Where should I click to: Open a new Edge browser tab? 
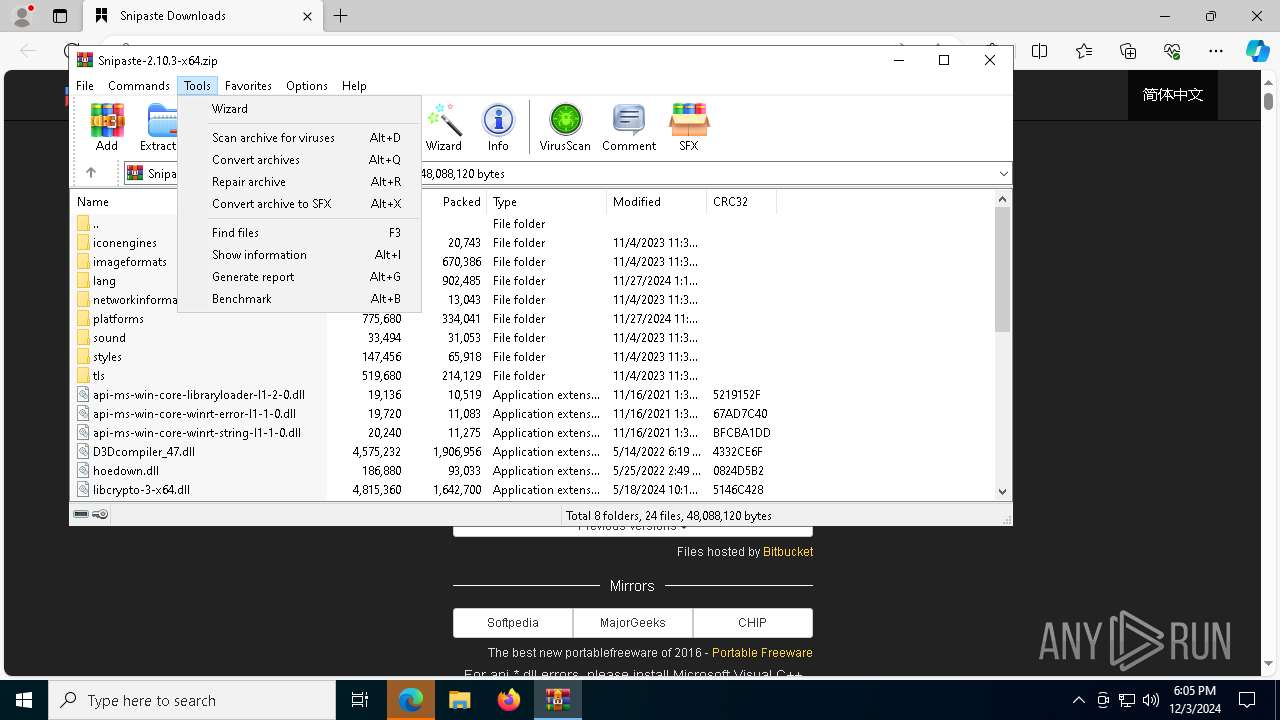point(340,16)
